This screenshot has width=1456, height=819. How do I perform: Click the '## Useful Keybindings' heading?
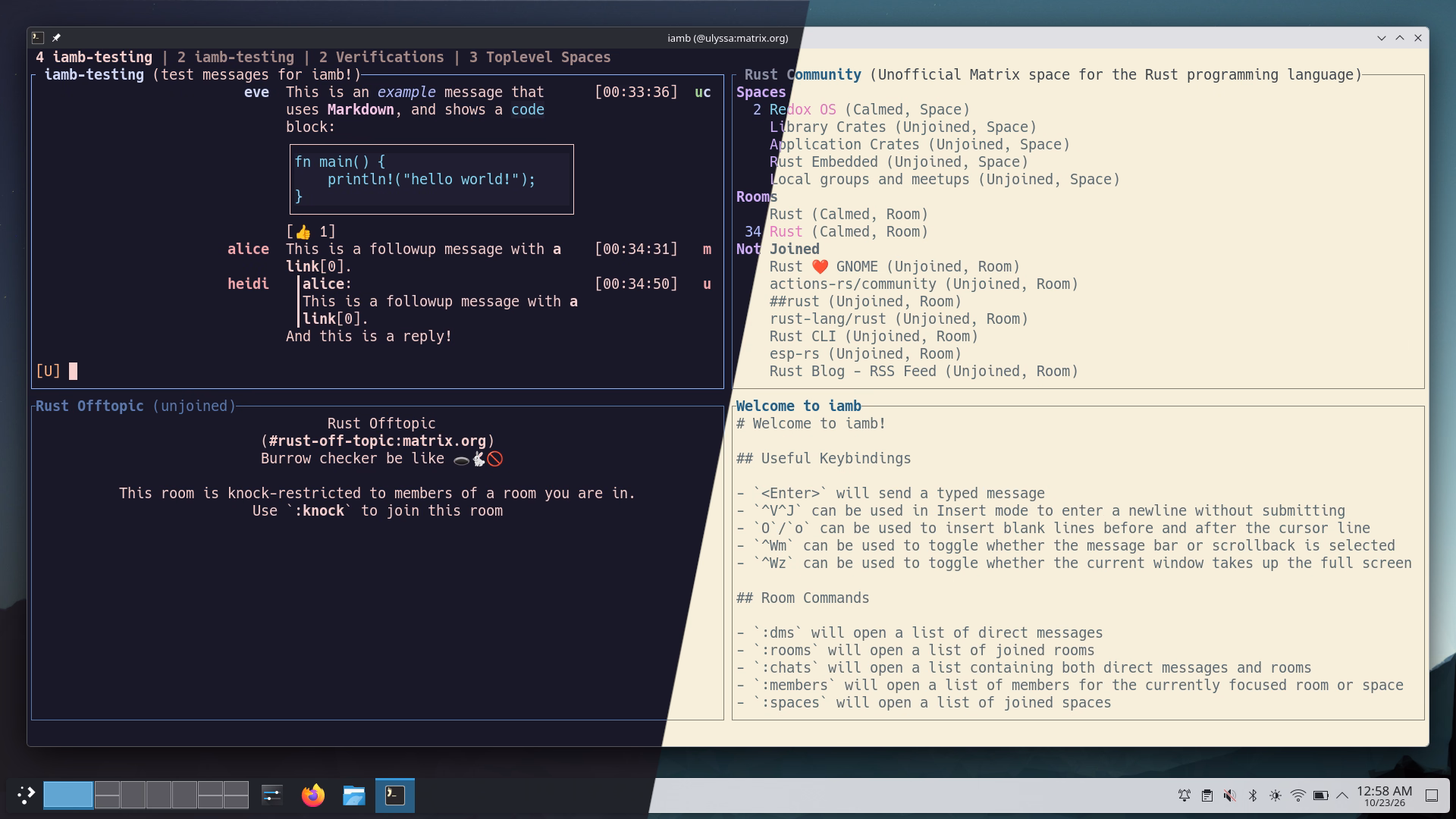(x=824, y=458)
